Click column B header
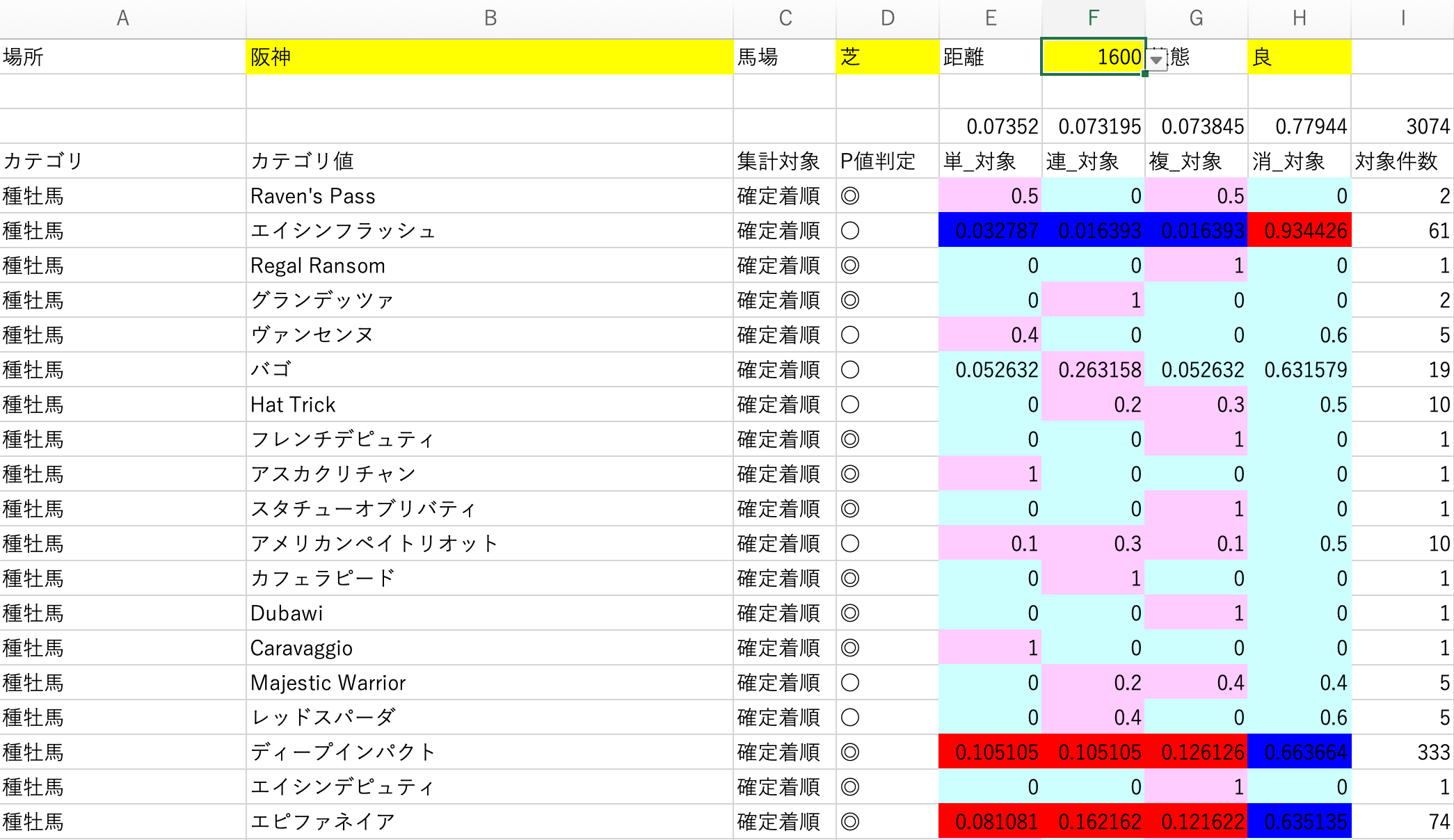Viewport: 1454px width, 840px height. pyautogui.click(x=490, y=18)
